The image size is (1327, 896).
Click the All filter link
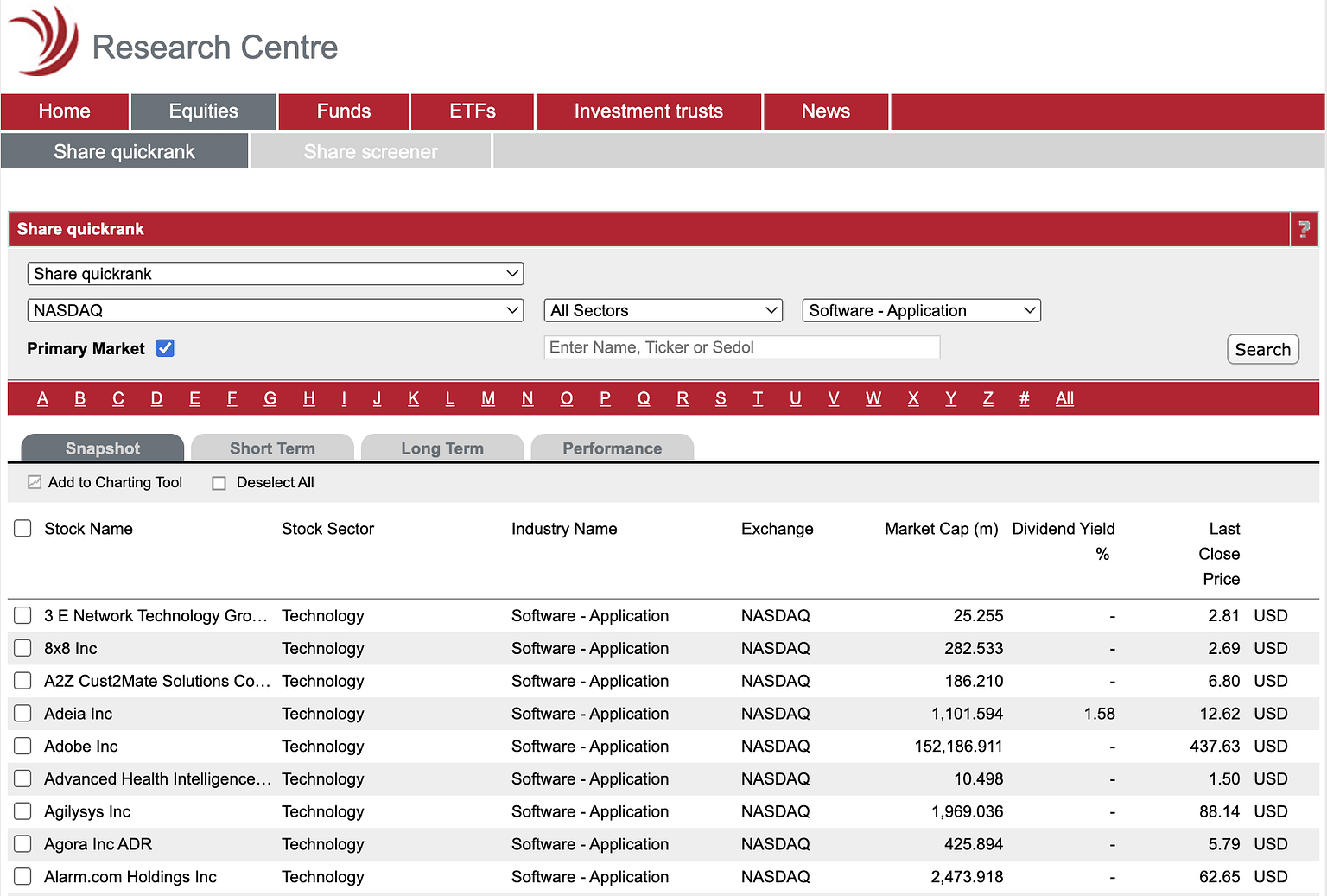[x=1064, y=398]
